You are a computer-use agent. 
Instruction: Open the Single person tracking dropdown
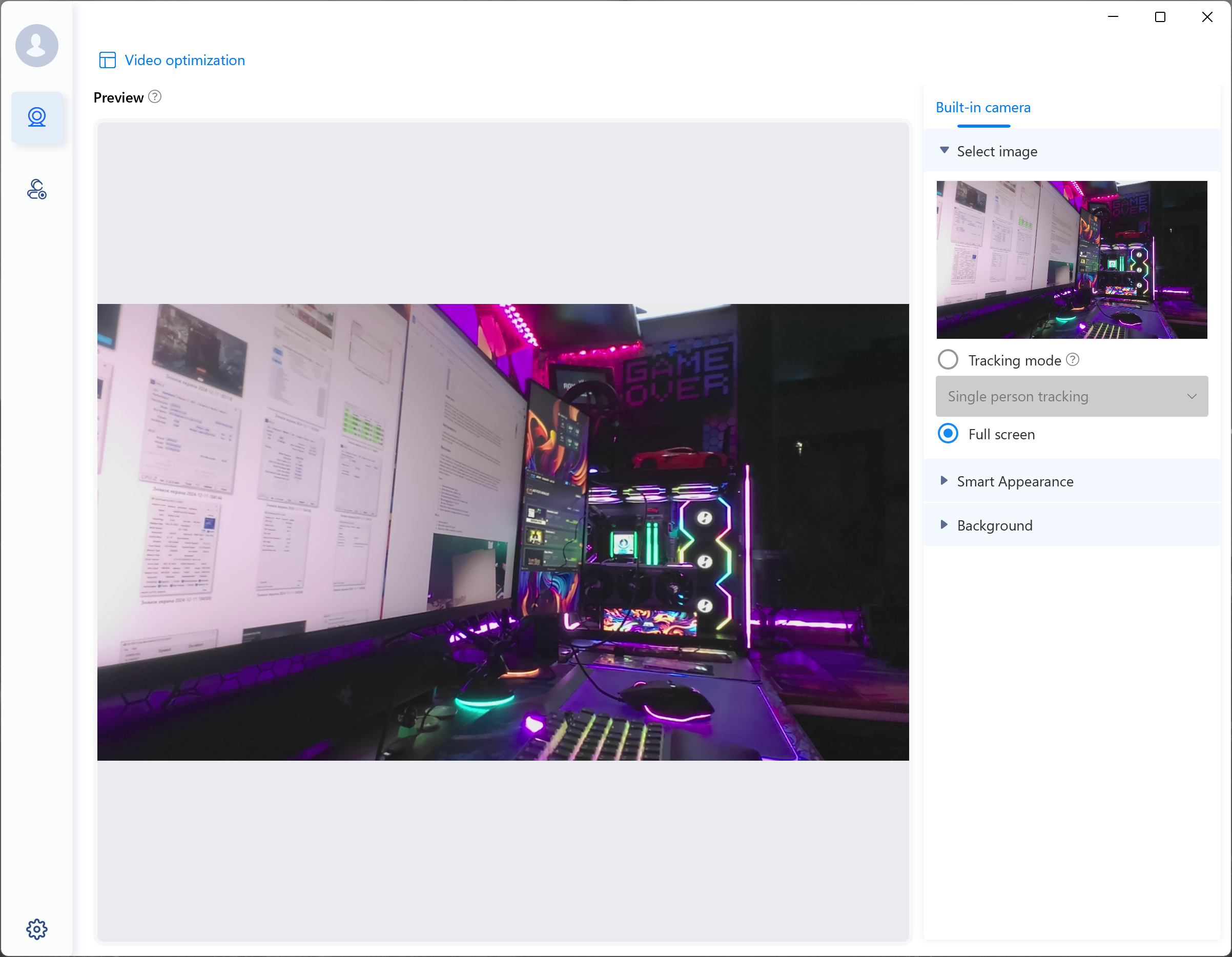pos(1072,396)
